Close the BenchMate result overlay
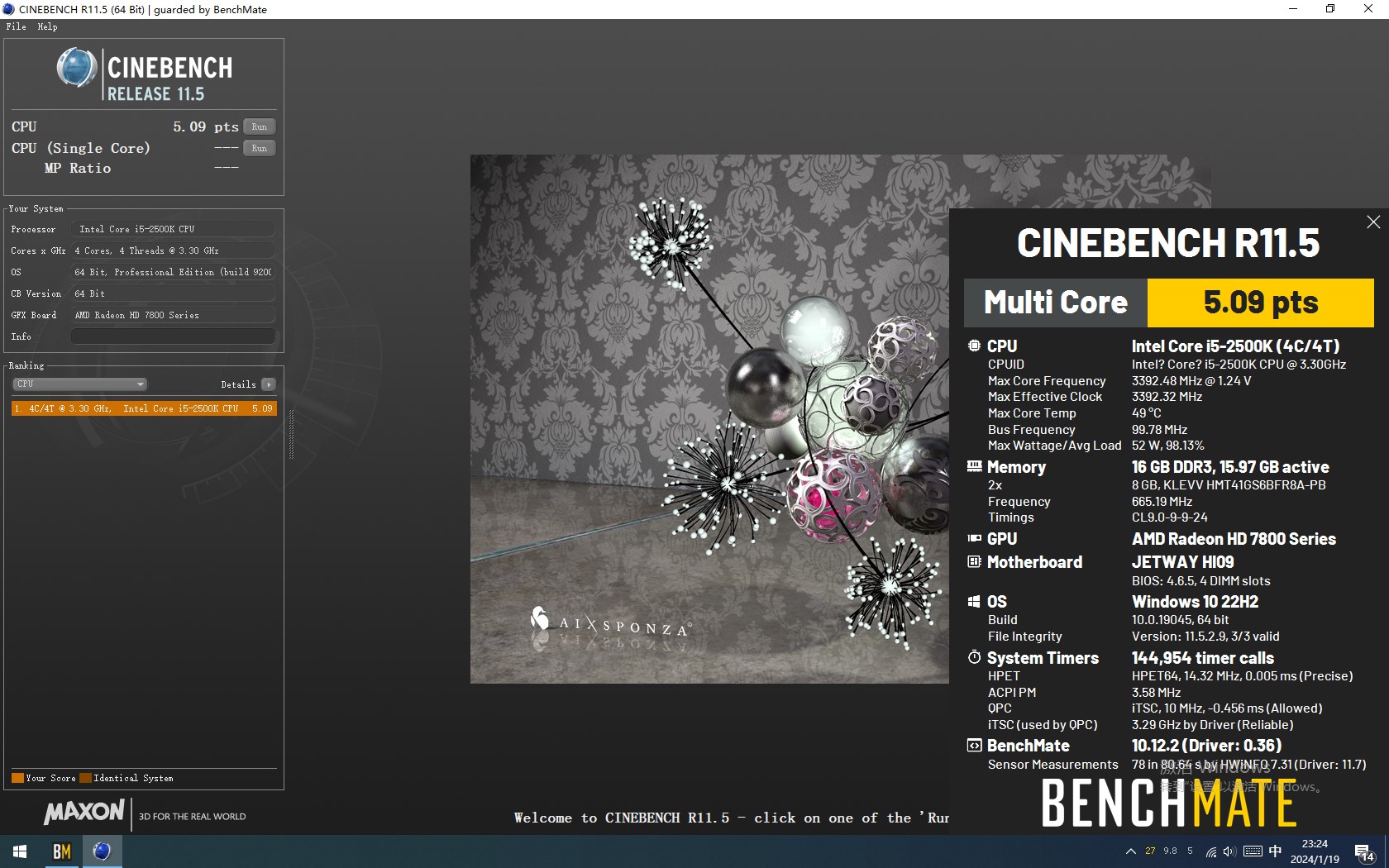 (x=1373, y=222)
